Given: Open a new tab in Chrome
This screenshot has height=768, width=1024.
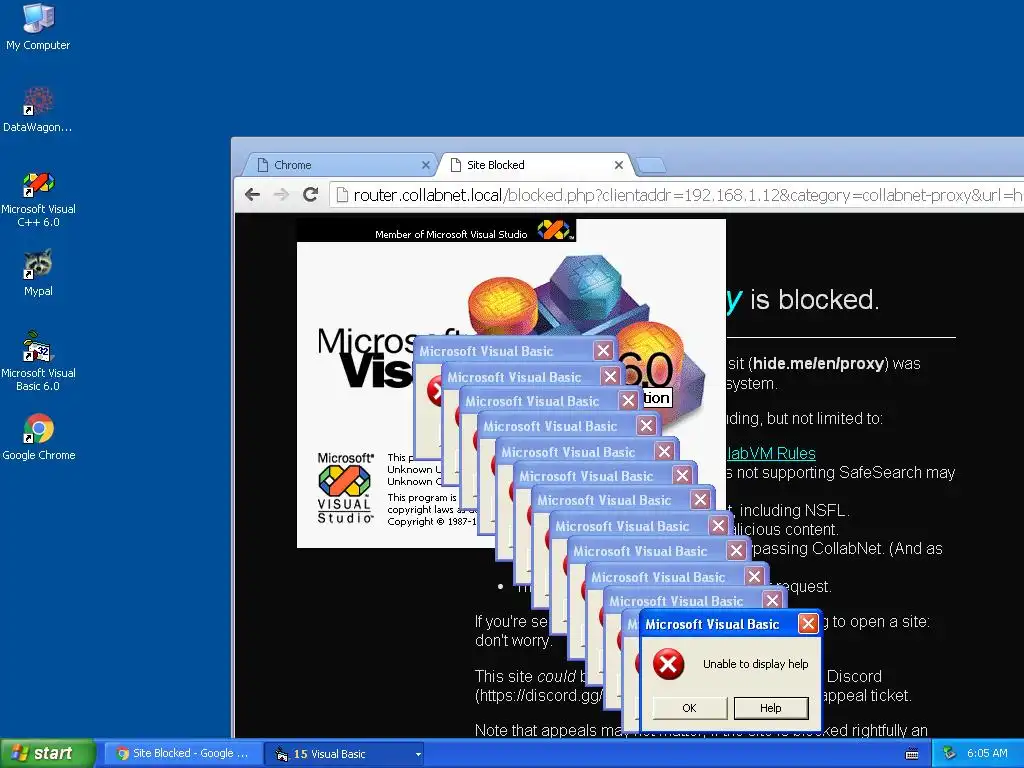Looking at the screenshot, I should click(650, 165).
